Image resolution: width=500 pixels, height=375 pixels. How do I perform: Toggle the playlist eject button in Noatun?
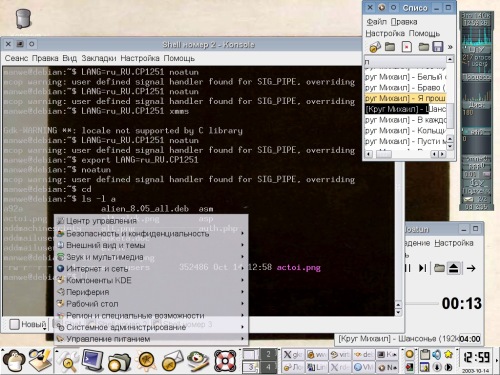[454, 268]
